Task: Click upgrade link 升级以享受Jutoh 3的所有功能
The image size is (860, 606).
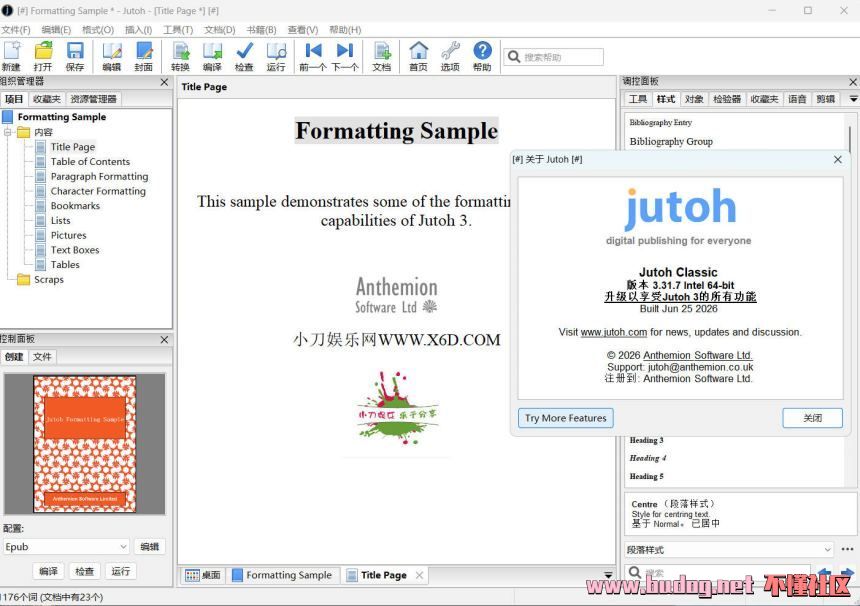Action: tap(680, 297)
